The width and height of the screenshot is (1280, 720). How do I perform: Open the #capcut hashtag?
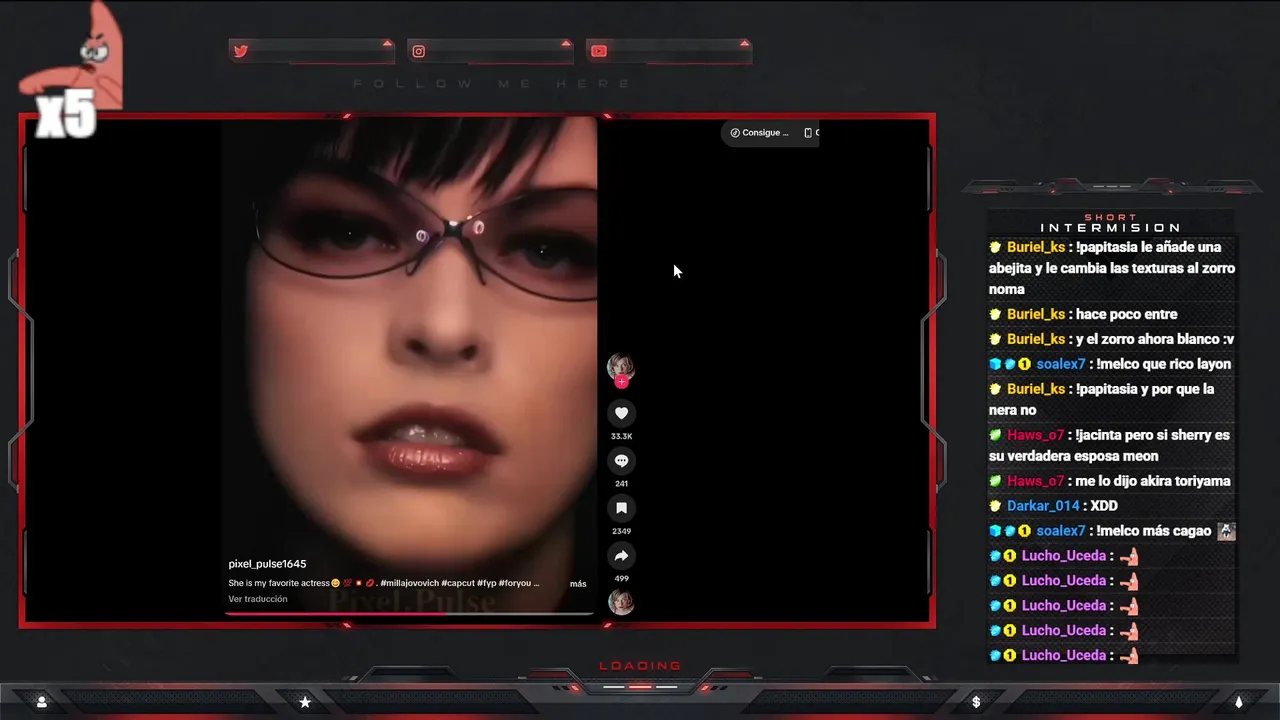coord(457,583)
